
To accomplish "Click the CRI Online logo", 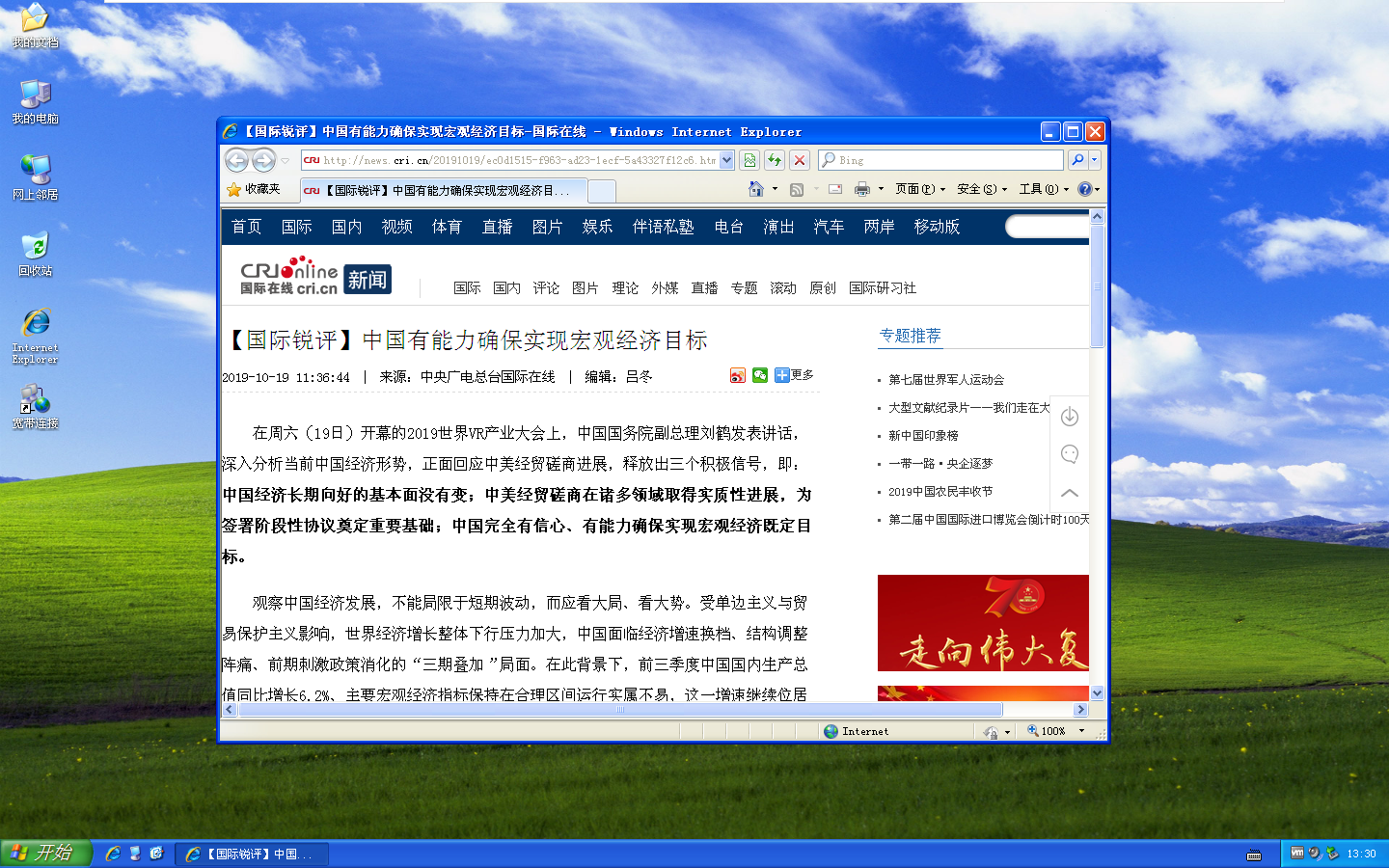I will (x=289, y=276).
